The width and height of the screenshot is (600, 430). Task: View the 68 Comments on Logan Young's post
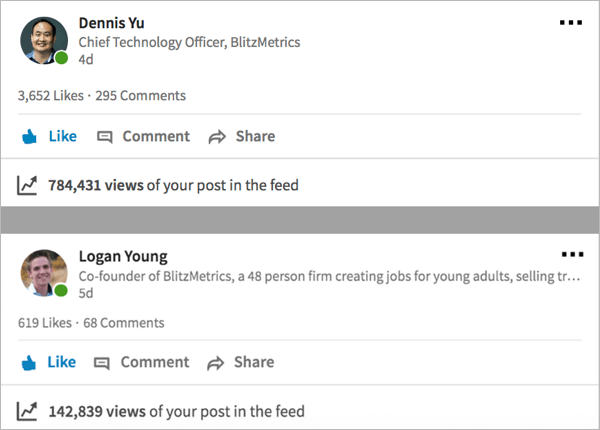(124, 323)
